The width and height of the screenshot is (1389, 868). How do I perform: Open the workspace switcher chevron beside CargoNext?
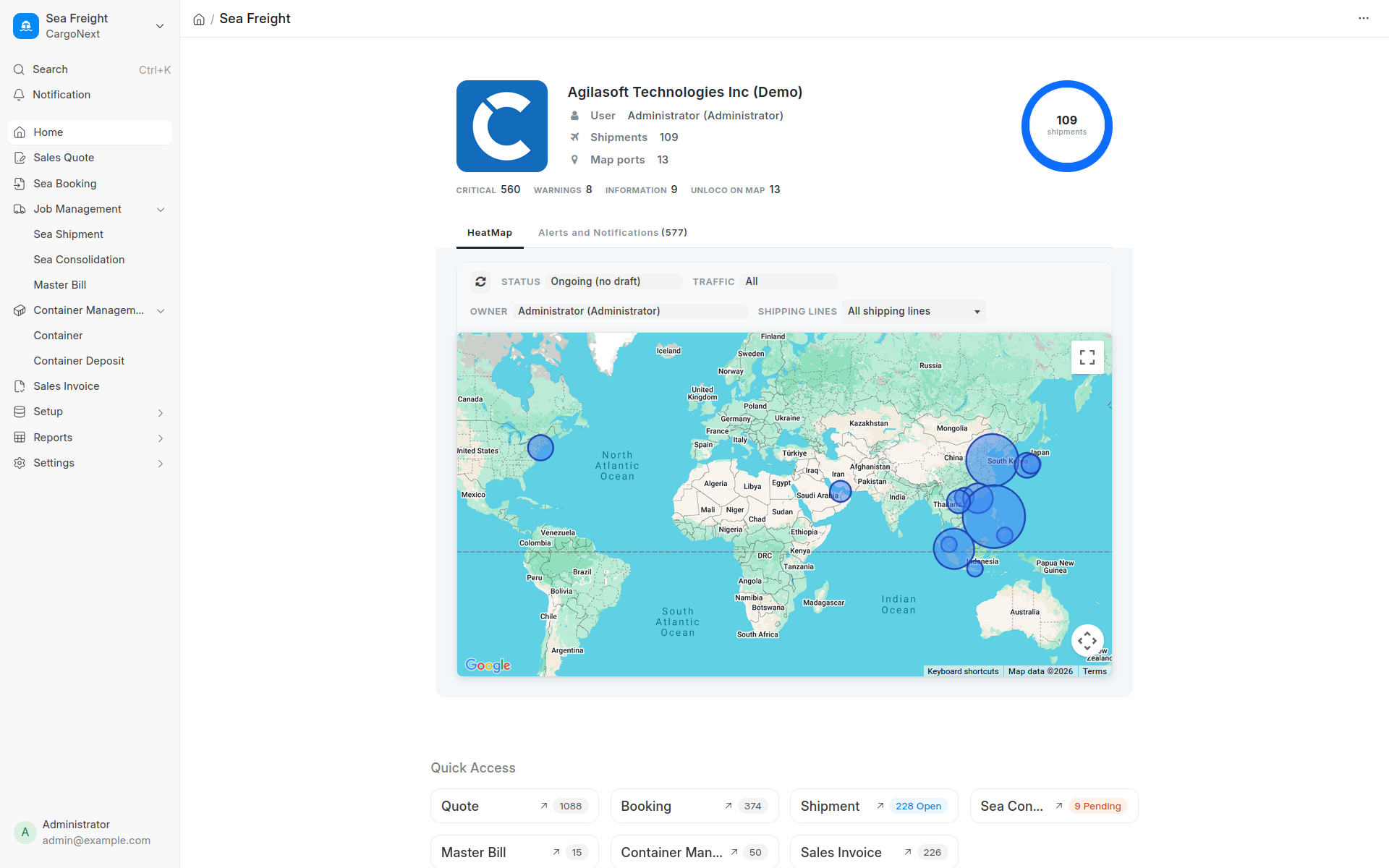160,26
